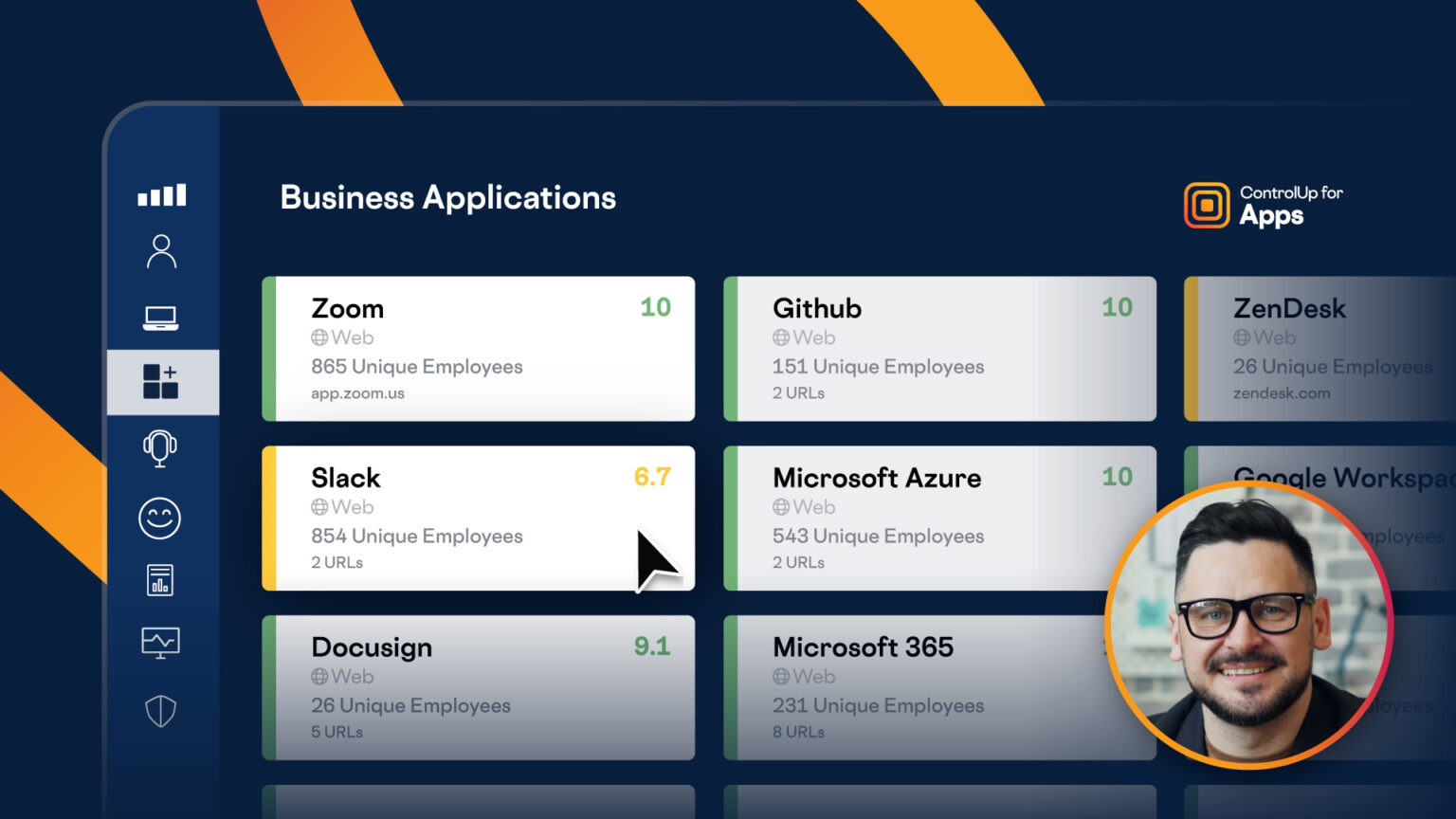This screenshot has width=1456, height=819.
Task: Open the Zoom application card
Action: [479, 349]
